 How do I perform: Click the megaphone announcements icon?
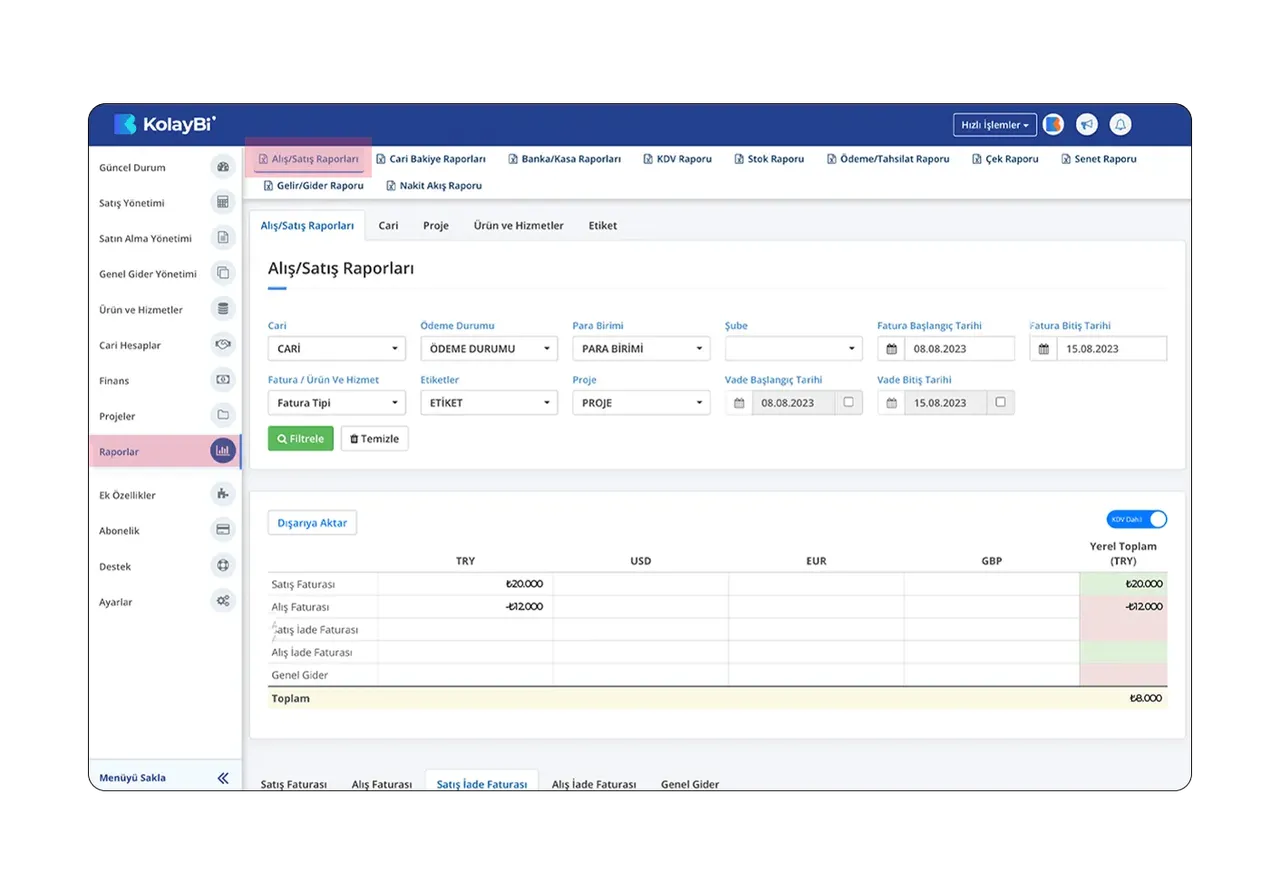pos(1087,125)
